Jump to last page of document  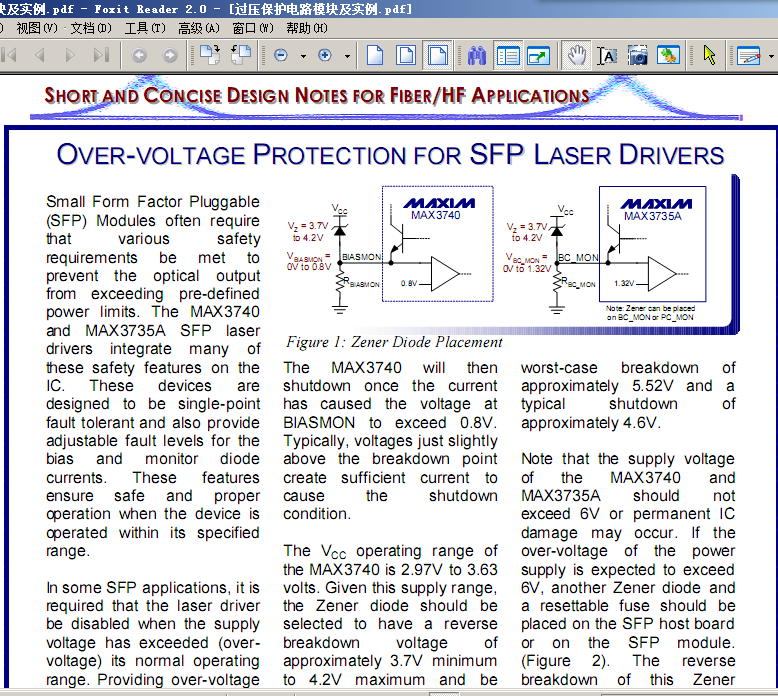[x=101, y=55]
